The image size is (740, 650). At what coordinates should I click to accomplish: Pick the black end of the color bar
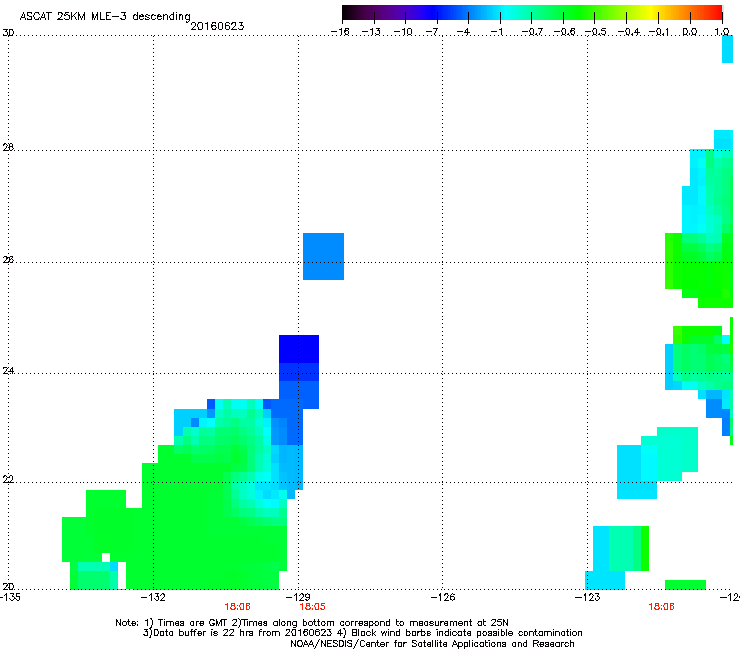349,13
